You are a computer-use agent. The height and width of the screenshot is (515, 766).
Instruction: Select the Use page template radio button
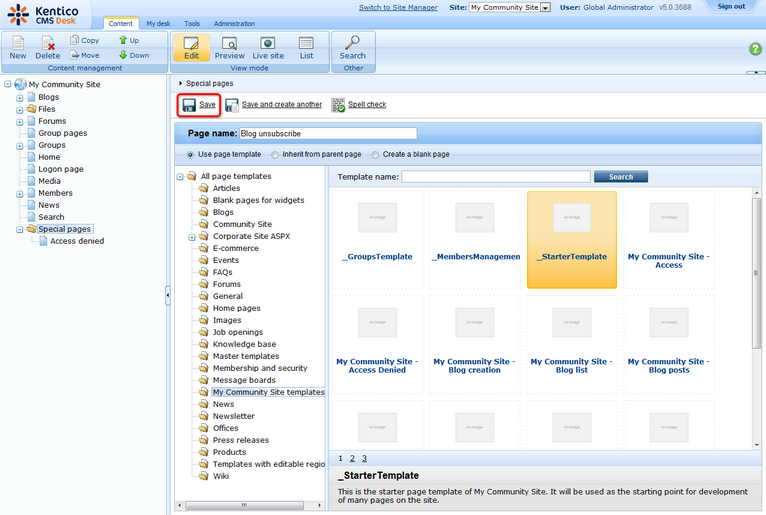point(190,155)
